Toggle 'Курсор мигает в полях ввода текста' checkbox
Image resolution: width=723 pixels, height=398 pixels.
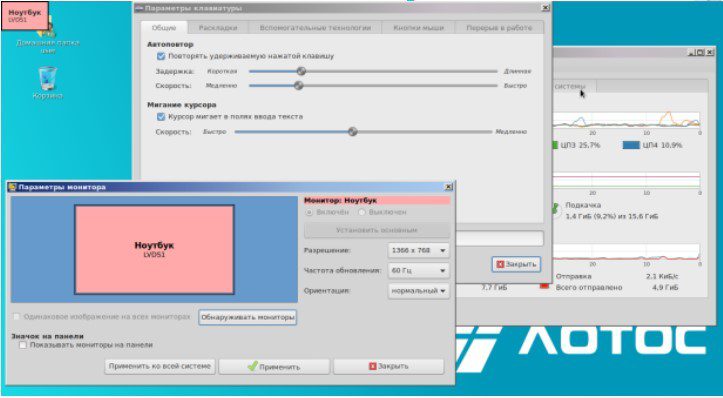pyautogui.click(x=161, y=117)
